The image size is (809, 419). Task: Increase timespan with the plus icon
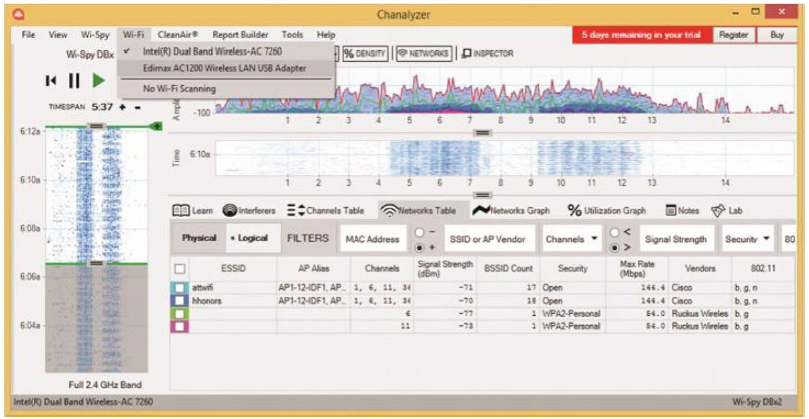122,107
